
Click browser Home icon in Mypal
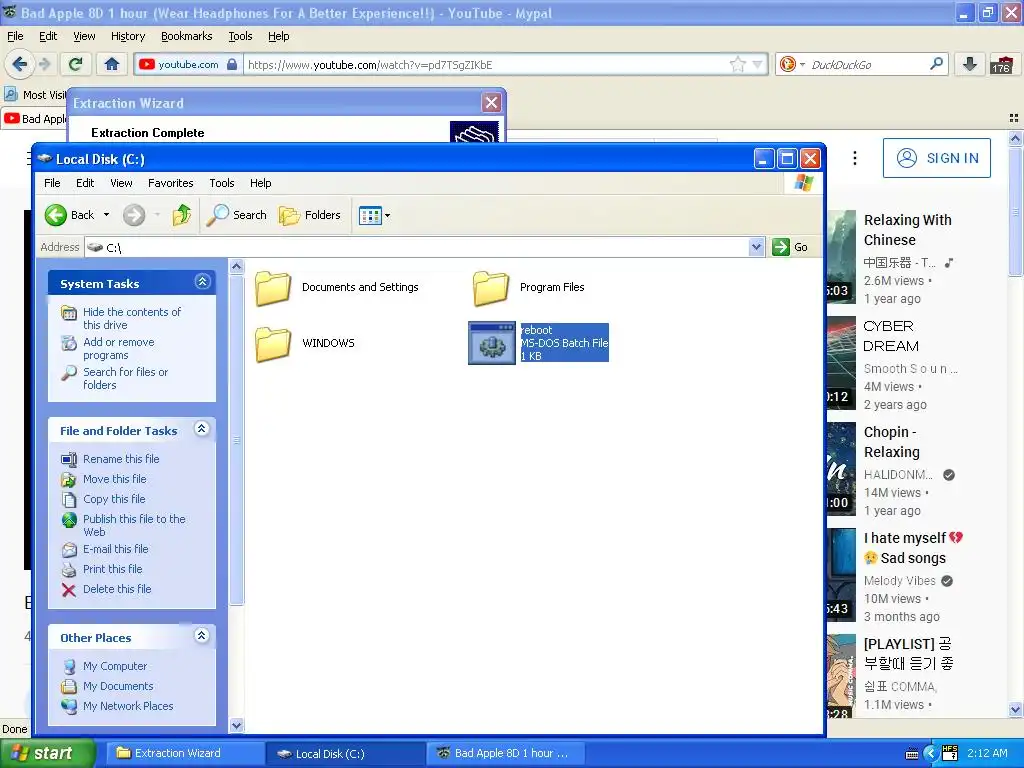(112, 64)
